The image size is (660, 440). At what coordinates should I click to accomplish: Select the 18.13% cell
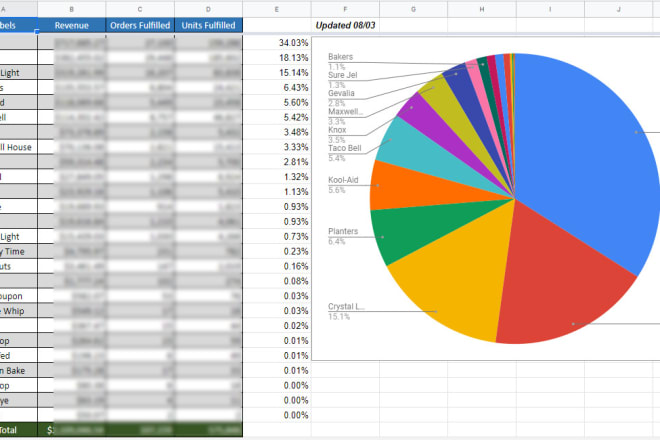pyautogui.click(x=277, y=57)
